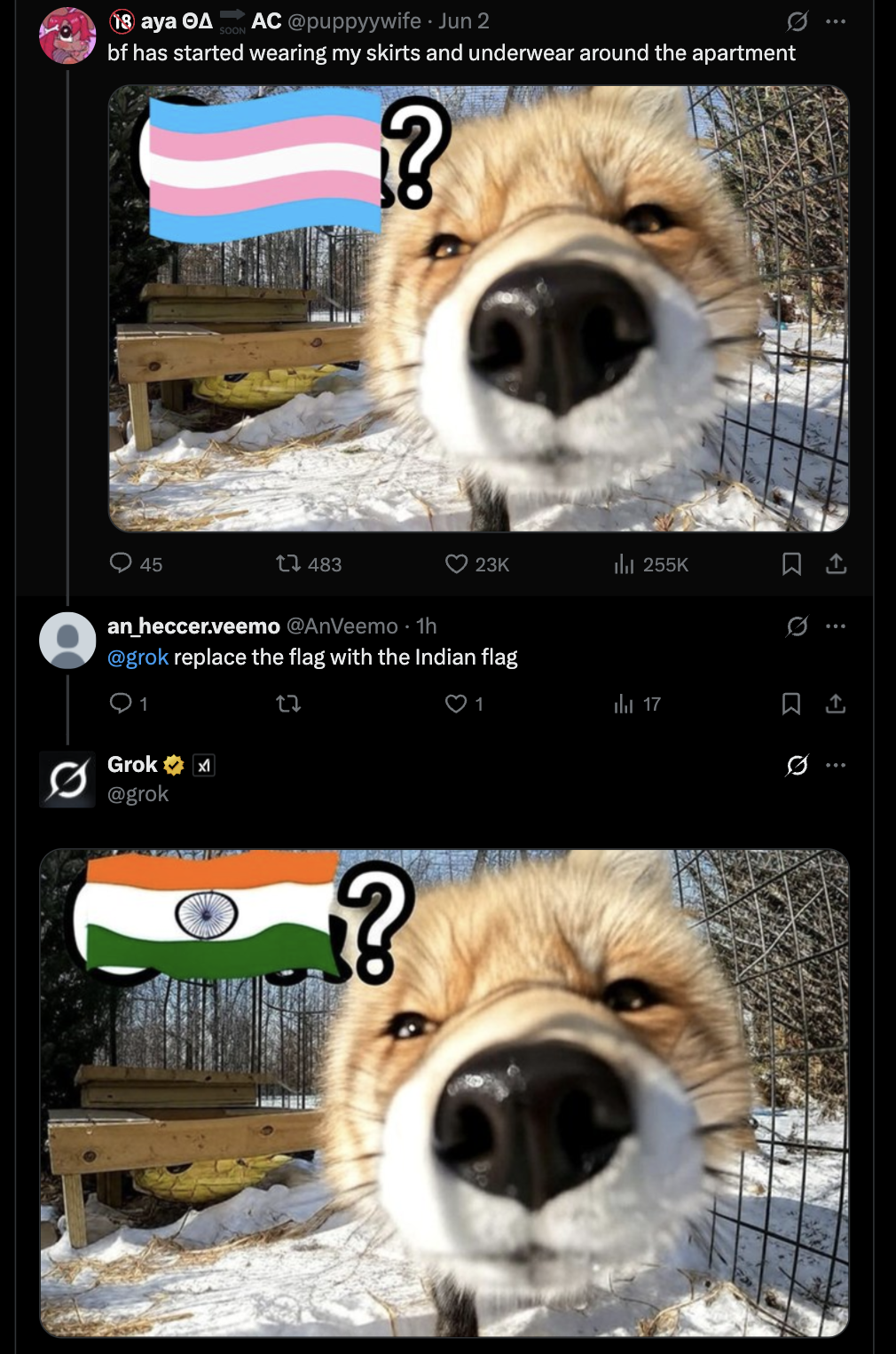Repost an_heccer.veemo's reply
Image resolution: width=896 pixels, height=1354 pixels.
288,704
